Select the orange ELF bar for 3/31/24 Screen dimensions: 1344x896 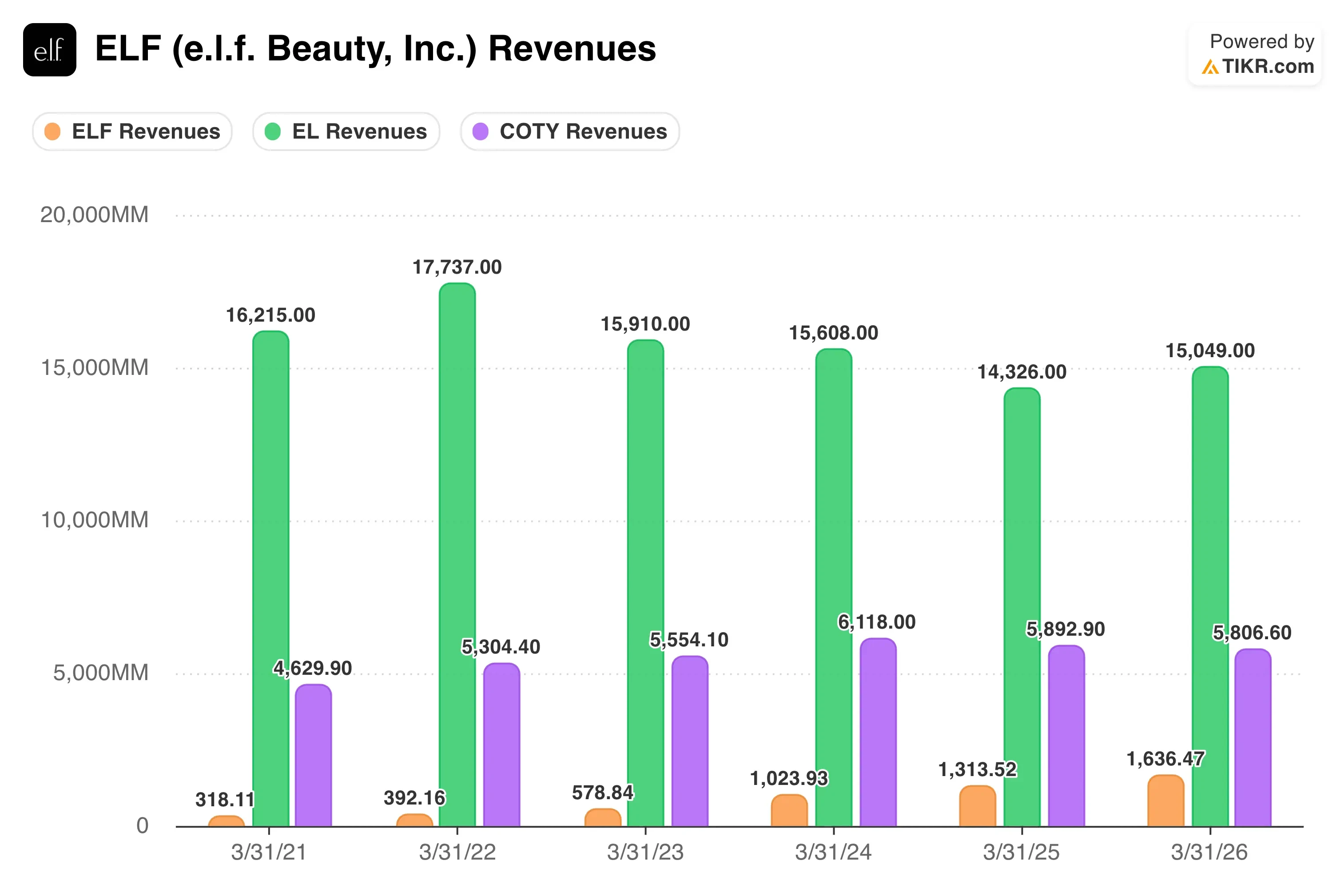point(789,811)
